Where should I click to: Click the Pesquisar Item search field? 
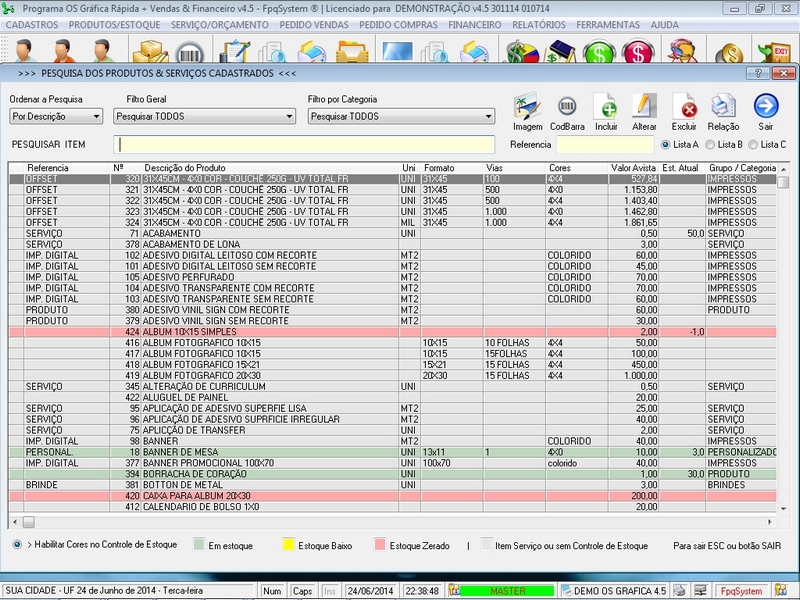click(x=304, y=145)
